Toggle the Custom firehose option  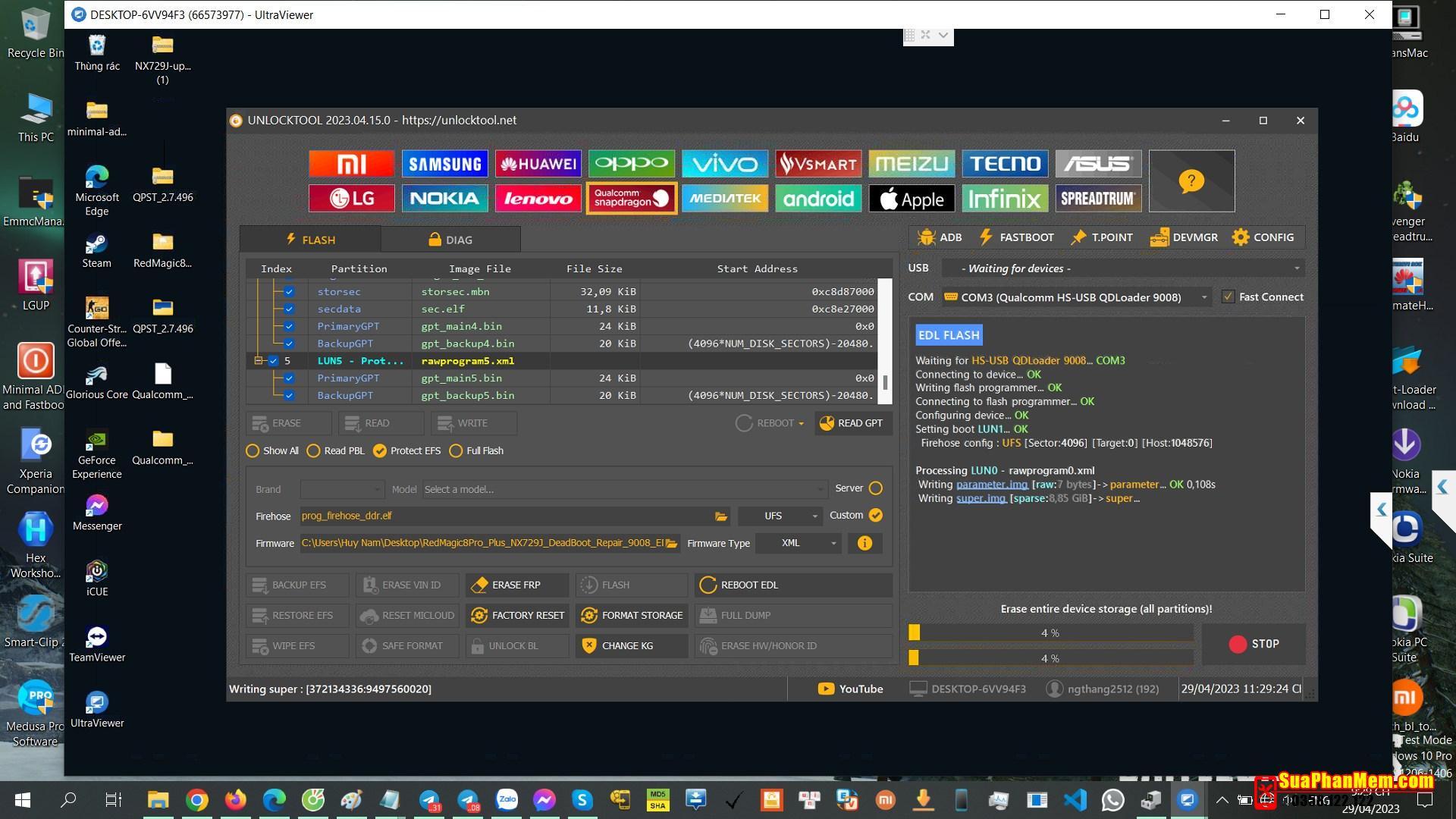click(876, 516)
